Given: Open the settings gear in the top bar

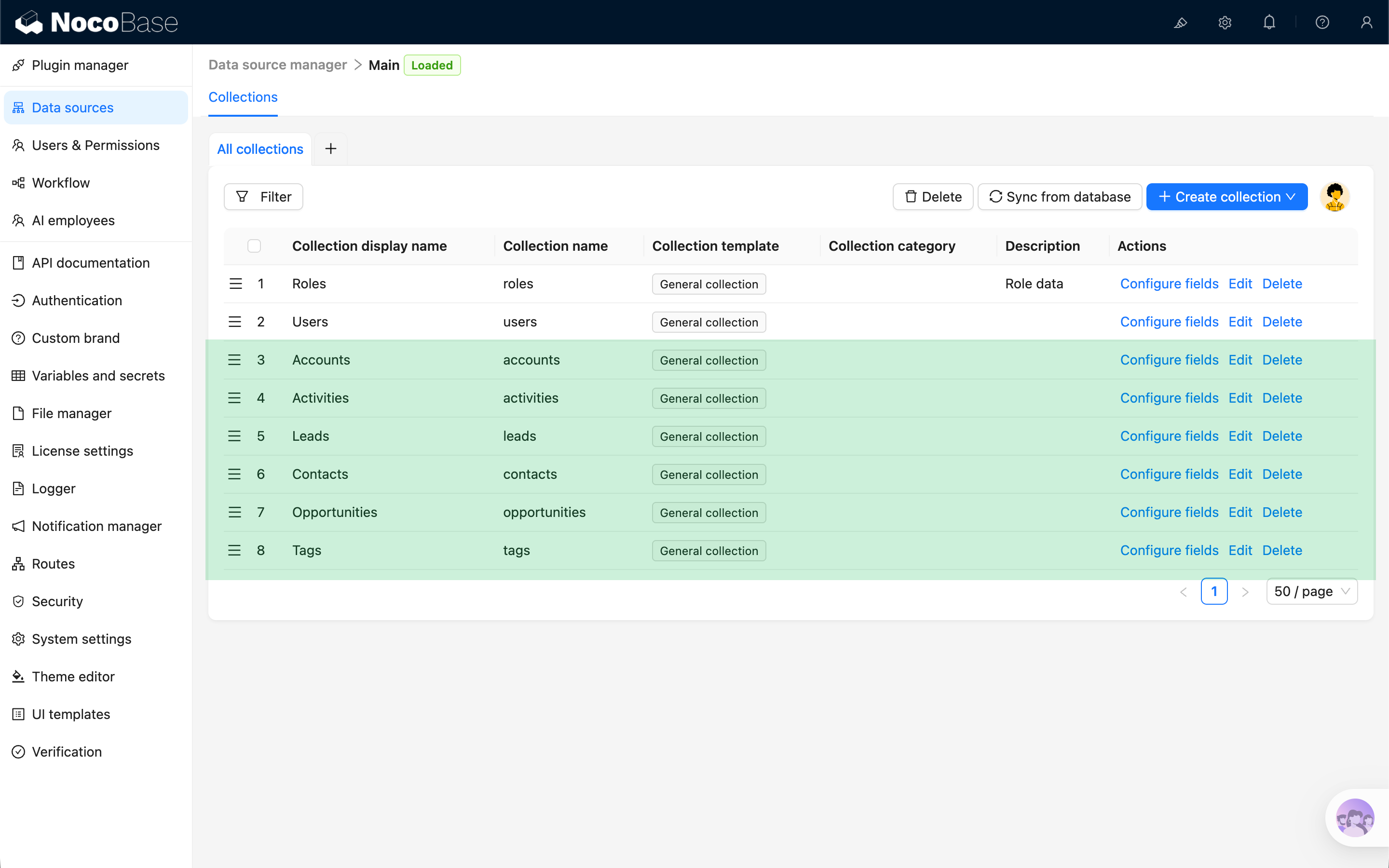Looking at the screenshot, I should click(1225, 22).
